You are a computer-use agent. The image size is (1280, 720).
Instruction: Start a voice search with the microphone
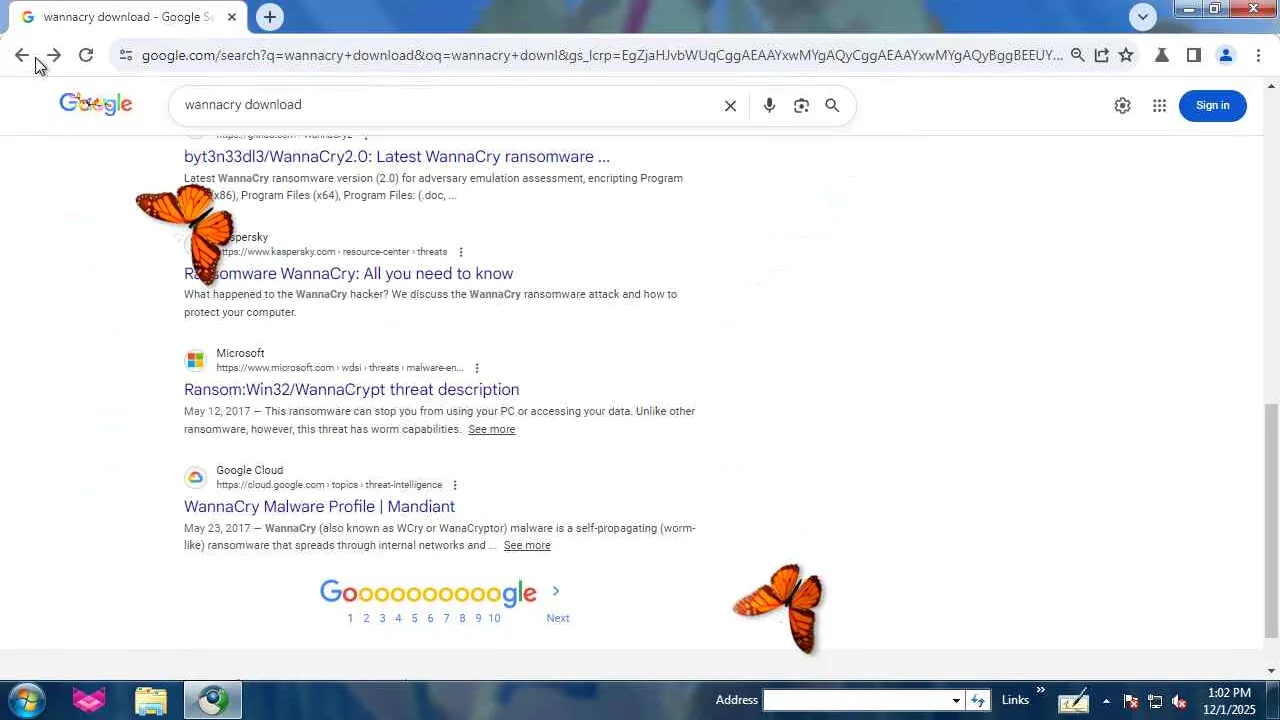point(769,105)
